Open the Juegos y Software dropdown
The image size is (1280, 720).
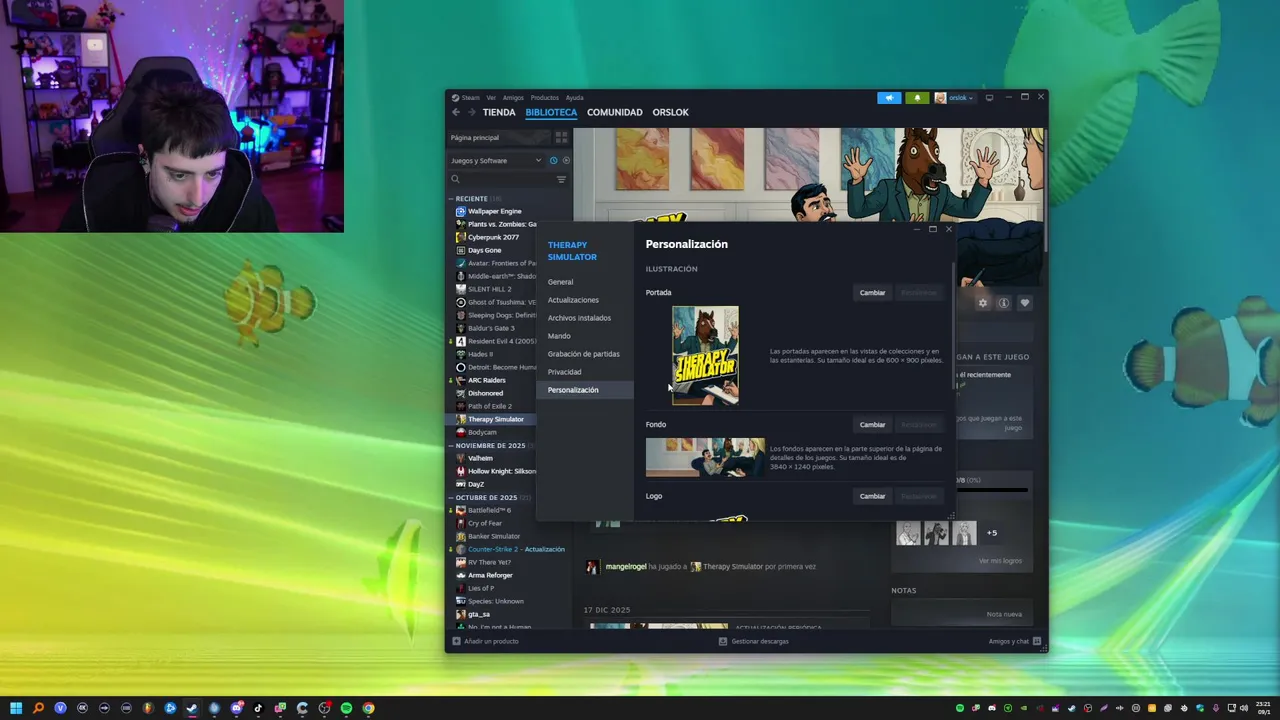[x=496, y=160]
